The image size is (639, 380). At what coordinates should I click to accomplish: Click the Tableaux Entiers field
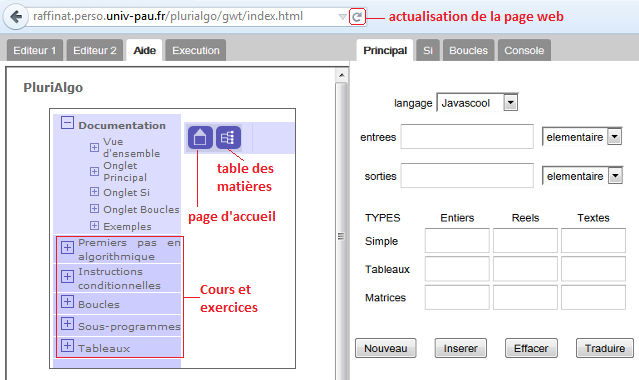point(457,269)
